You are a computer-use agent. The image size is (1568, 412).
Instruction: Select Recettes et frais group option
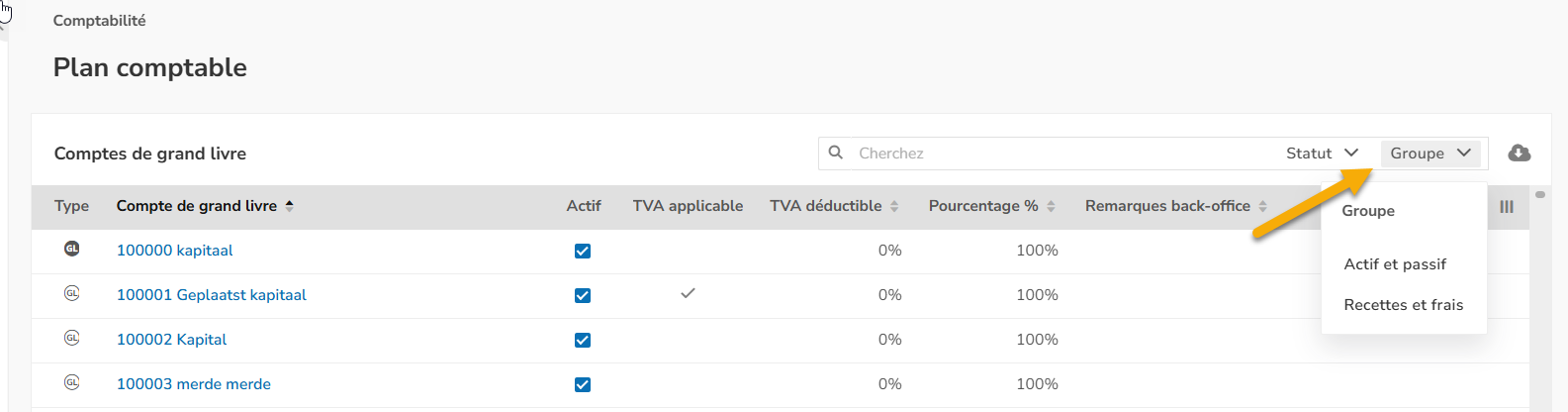tap(1404, 305)
